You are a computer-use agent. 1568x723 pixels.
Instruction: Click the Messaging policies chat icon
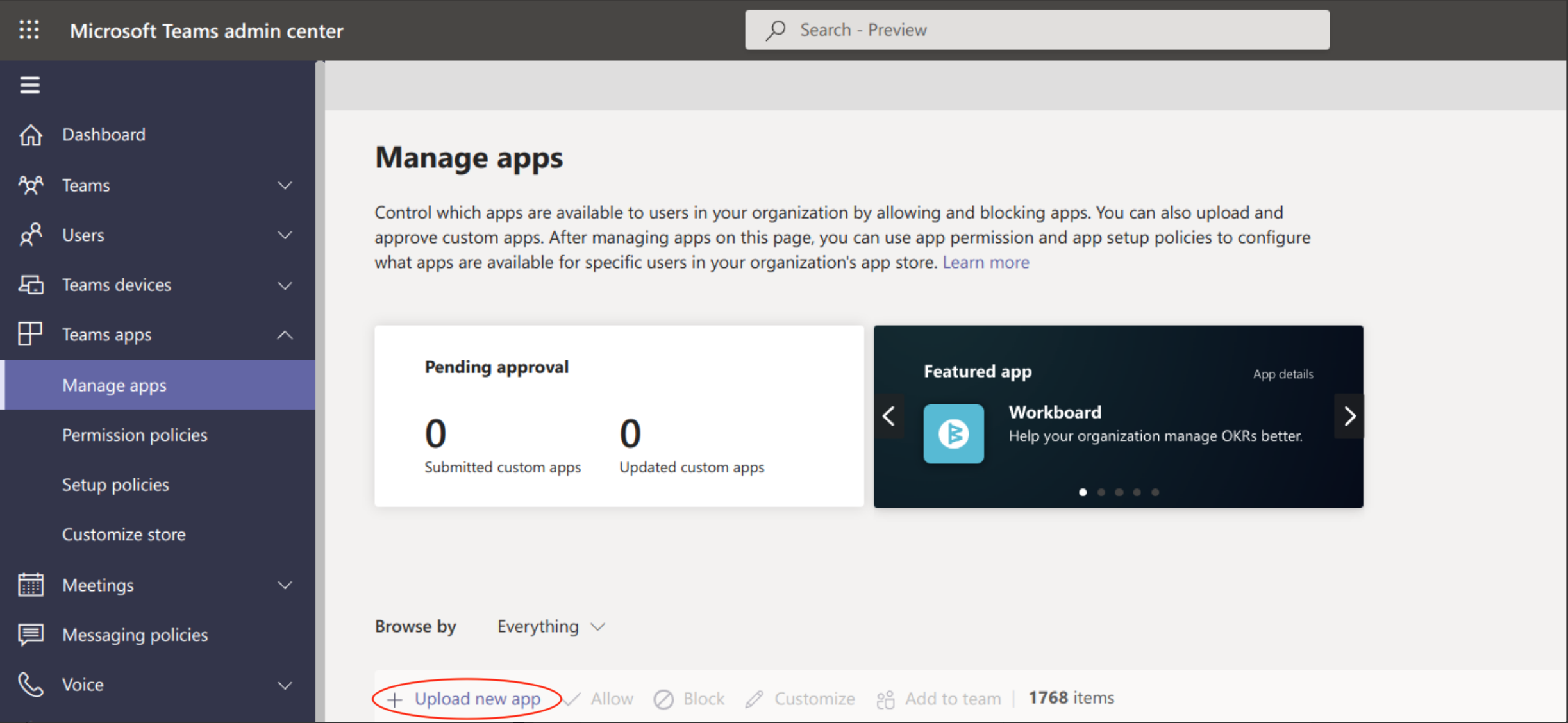click(30, 635)
